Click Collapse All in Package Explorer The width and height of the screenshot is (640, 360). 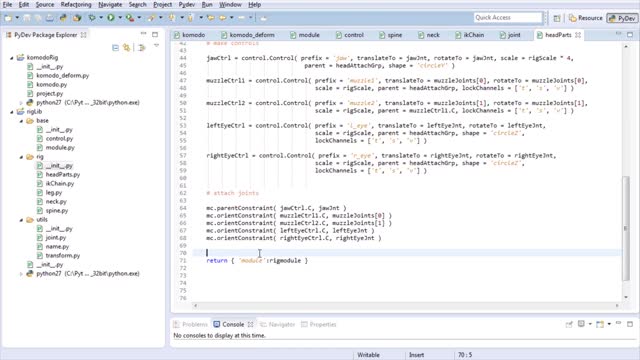pos(116,48)
